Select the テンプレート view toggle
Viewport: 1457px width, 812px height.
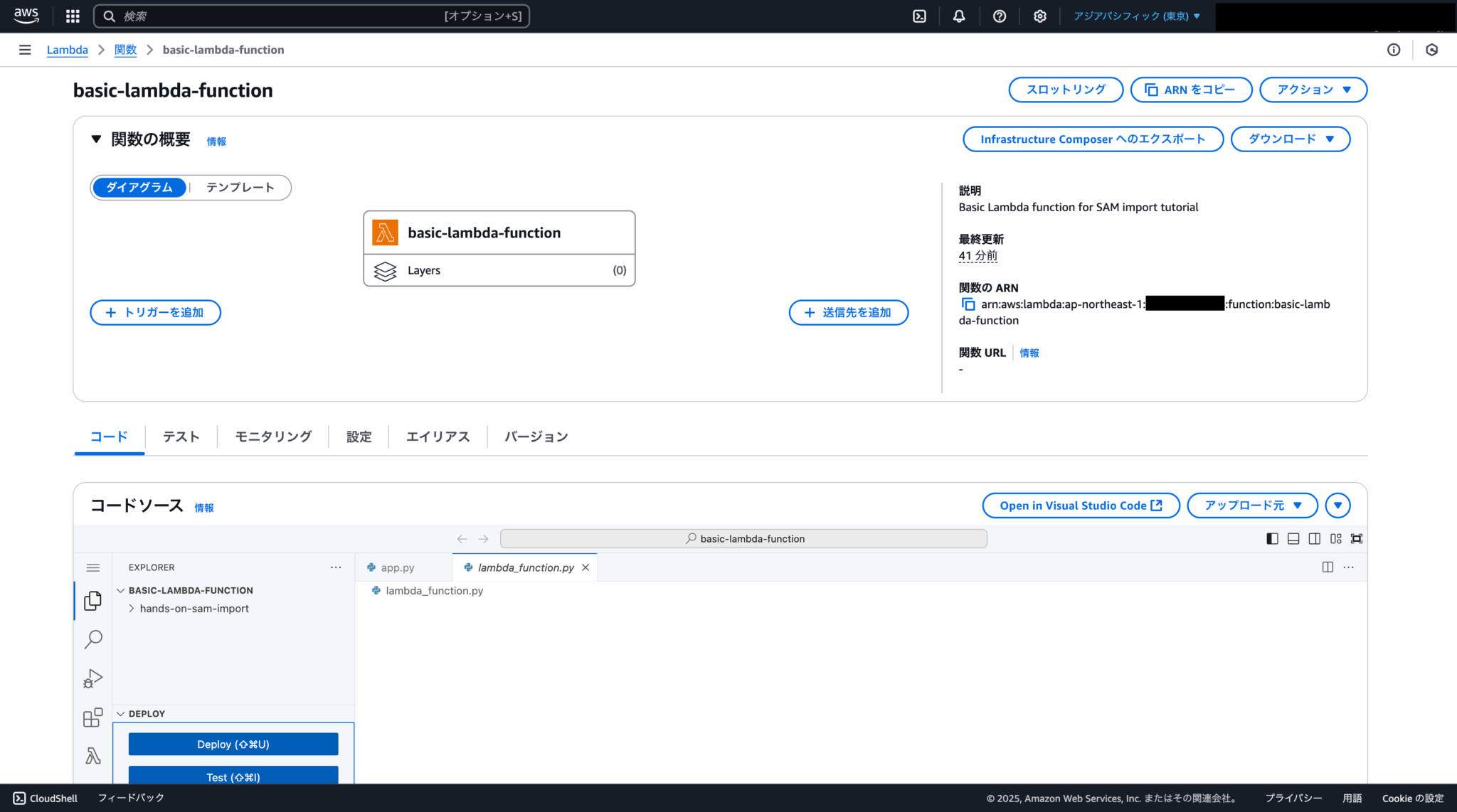(240, 188)
